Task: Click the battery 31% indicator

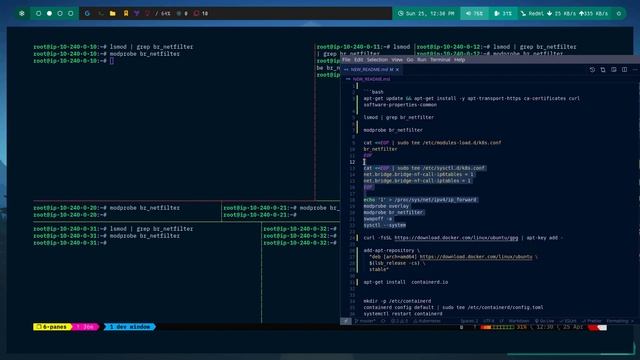Action: pos(503,13)
